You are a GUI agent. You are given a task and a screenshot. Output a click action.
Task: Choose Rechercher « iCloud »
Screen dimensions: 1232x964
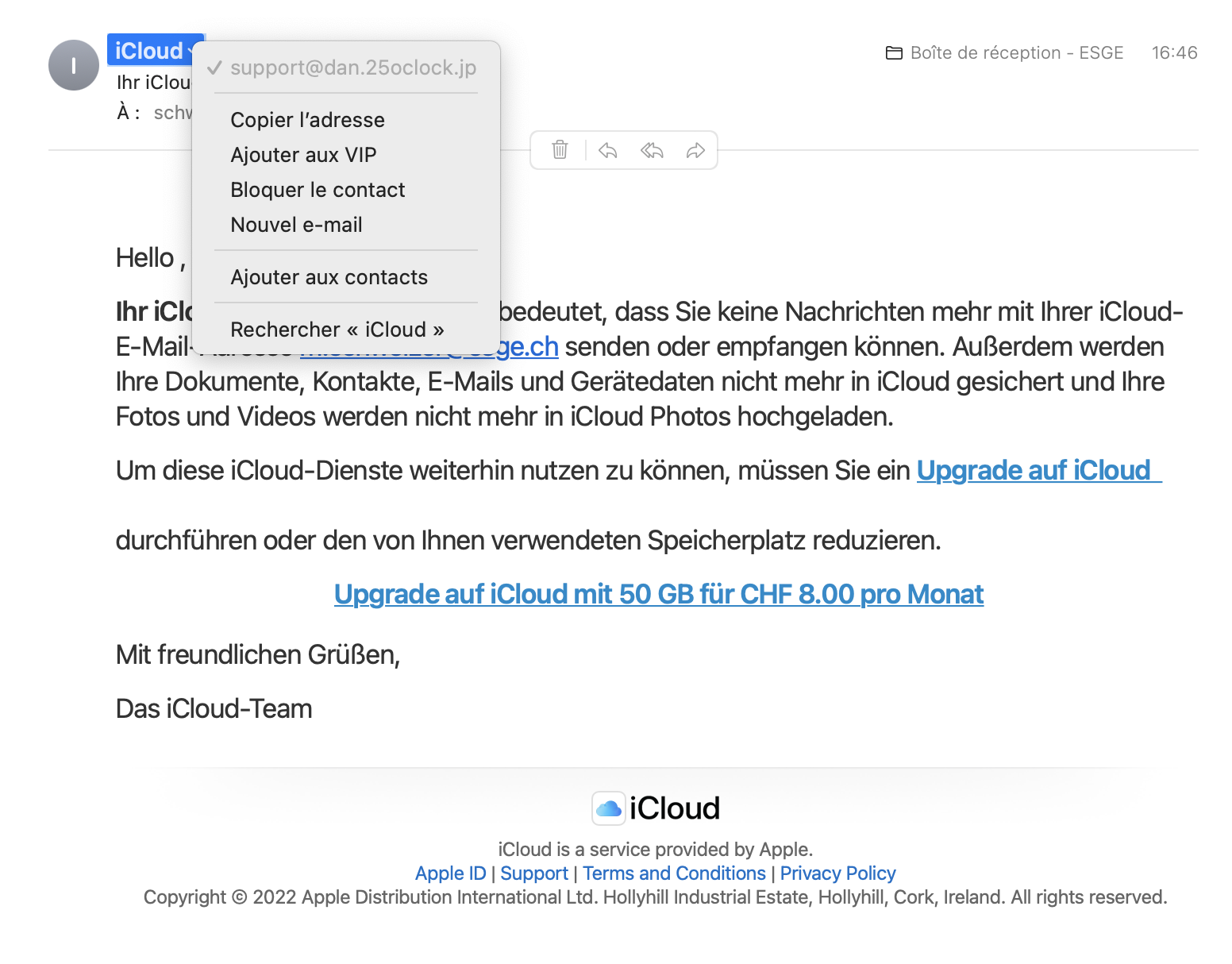click(337, 330)
